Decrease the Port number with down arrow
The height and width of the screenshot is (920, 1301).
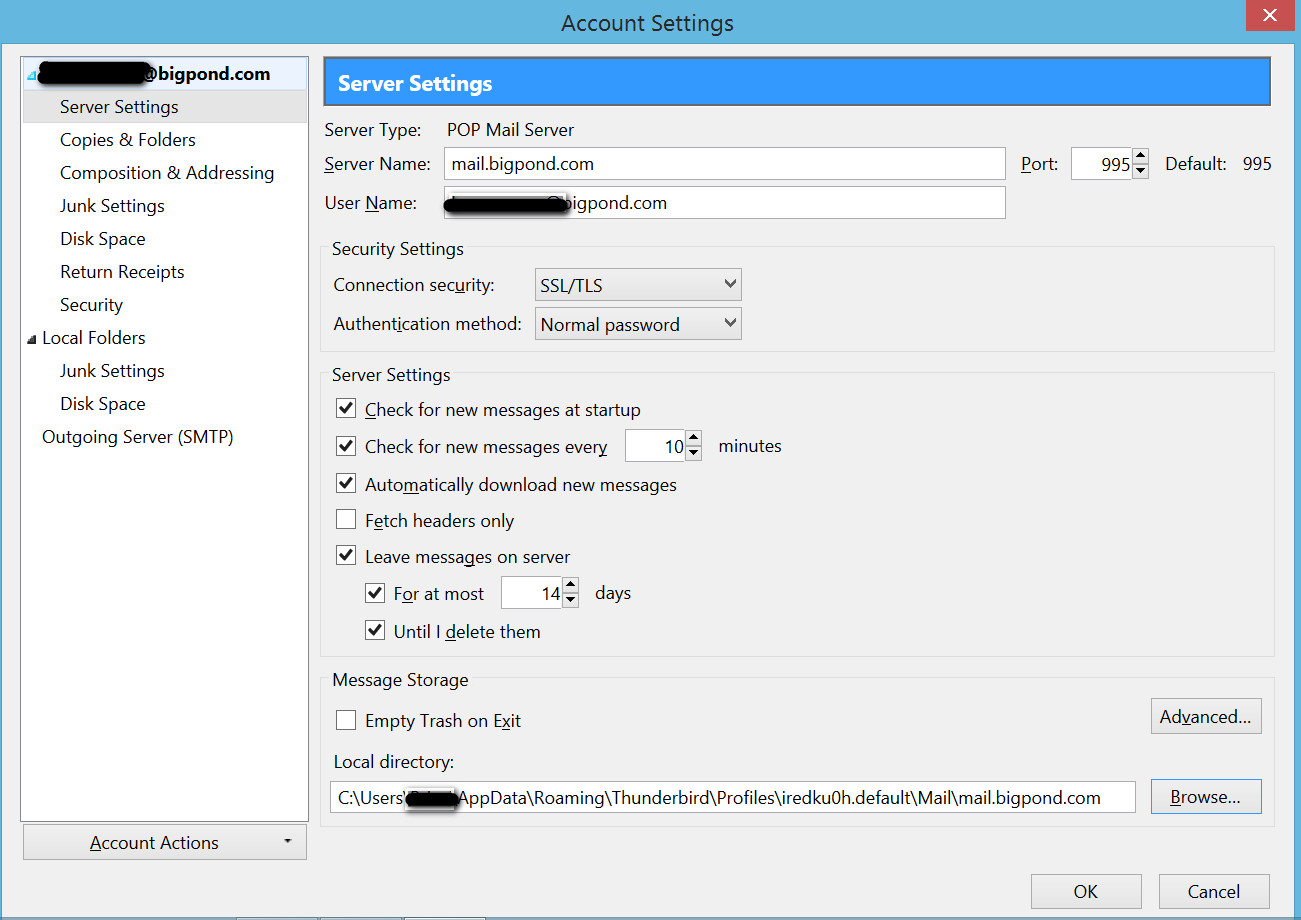pos(1141,171)
